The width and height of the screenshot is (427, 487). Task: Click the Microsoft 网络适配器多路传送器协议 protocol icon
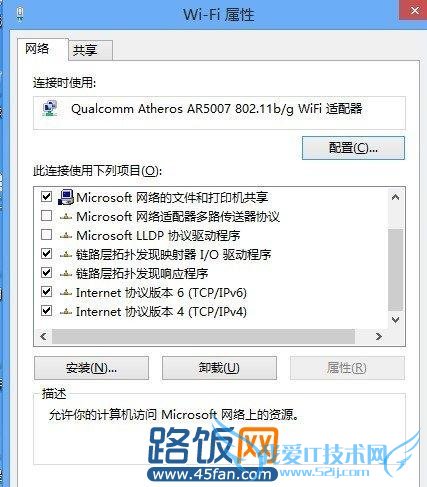point(66,217)
